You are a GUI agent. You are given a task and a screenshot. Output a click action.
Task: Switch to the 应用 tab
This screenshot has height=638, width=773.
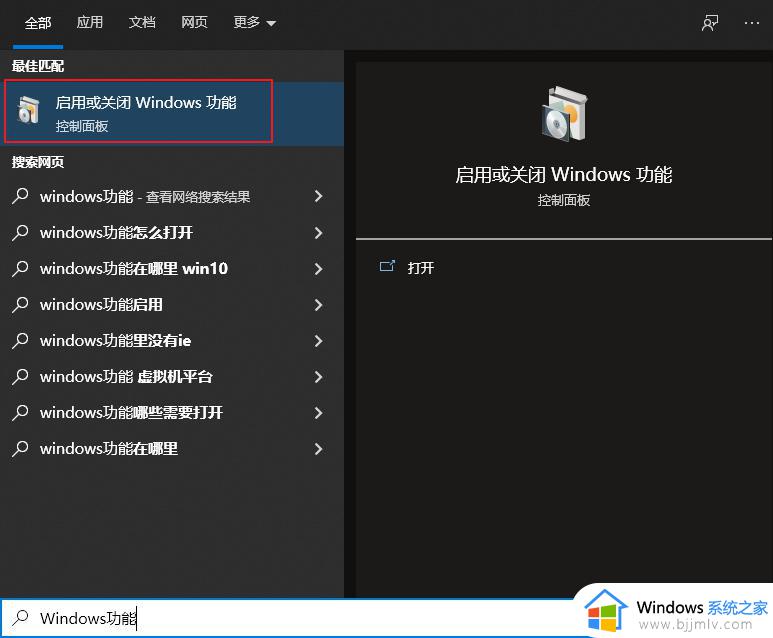90,22
